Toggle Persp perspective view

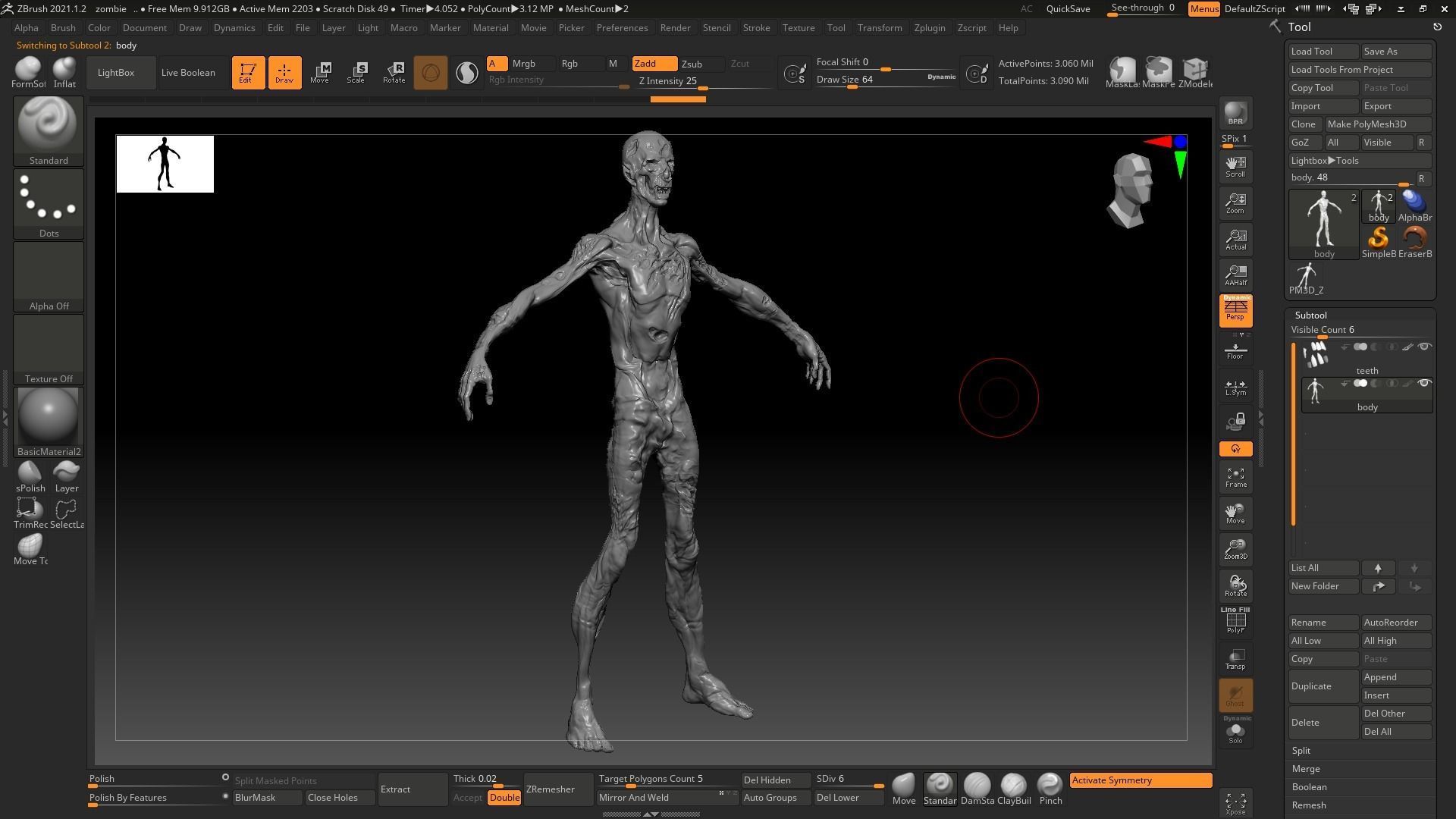click(x=1235, y=311)
